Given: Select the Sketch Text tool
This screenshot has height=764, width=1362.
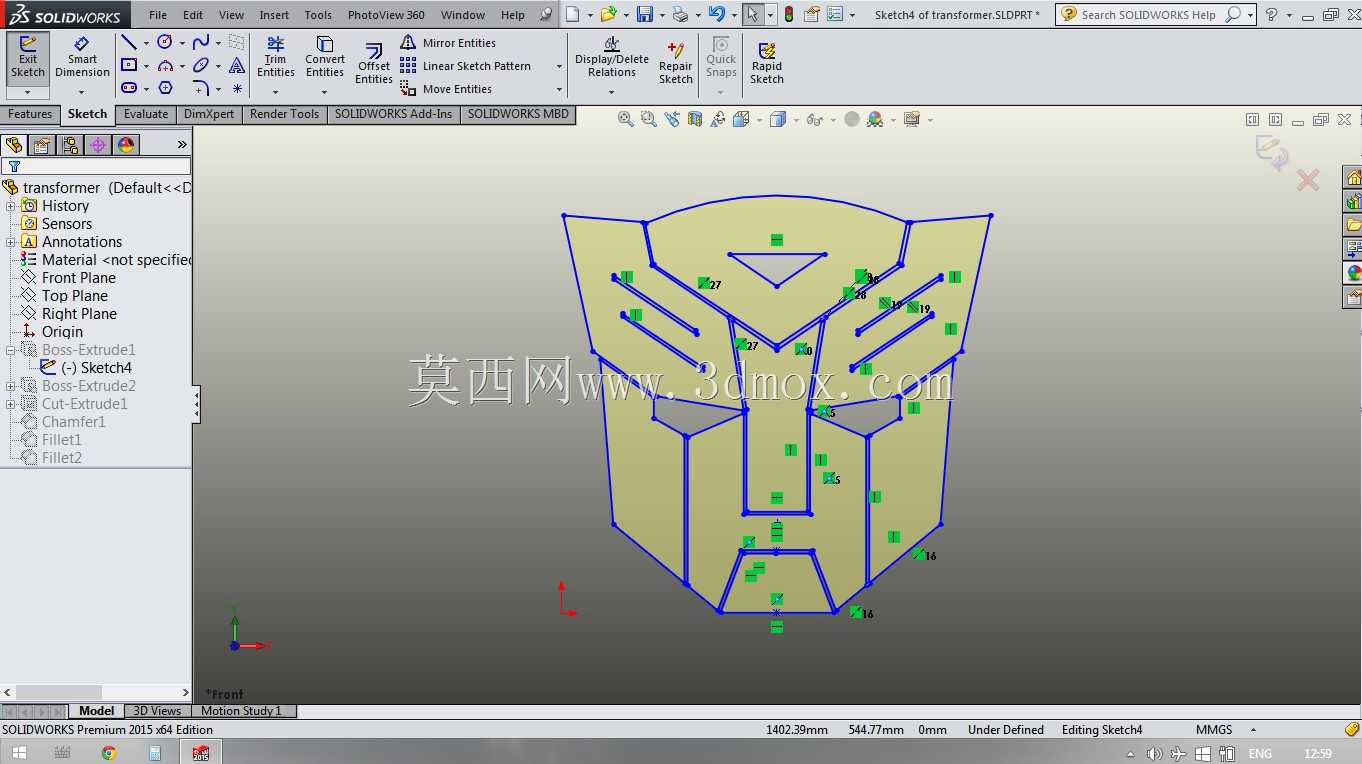Looking at the screenshot, I should (237, 65).
